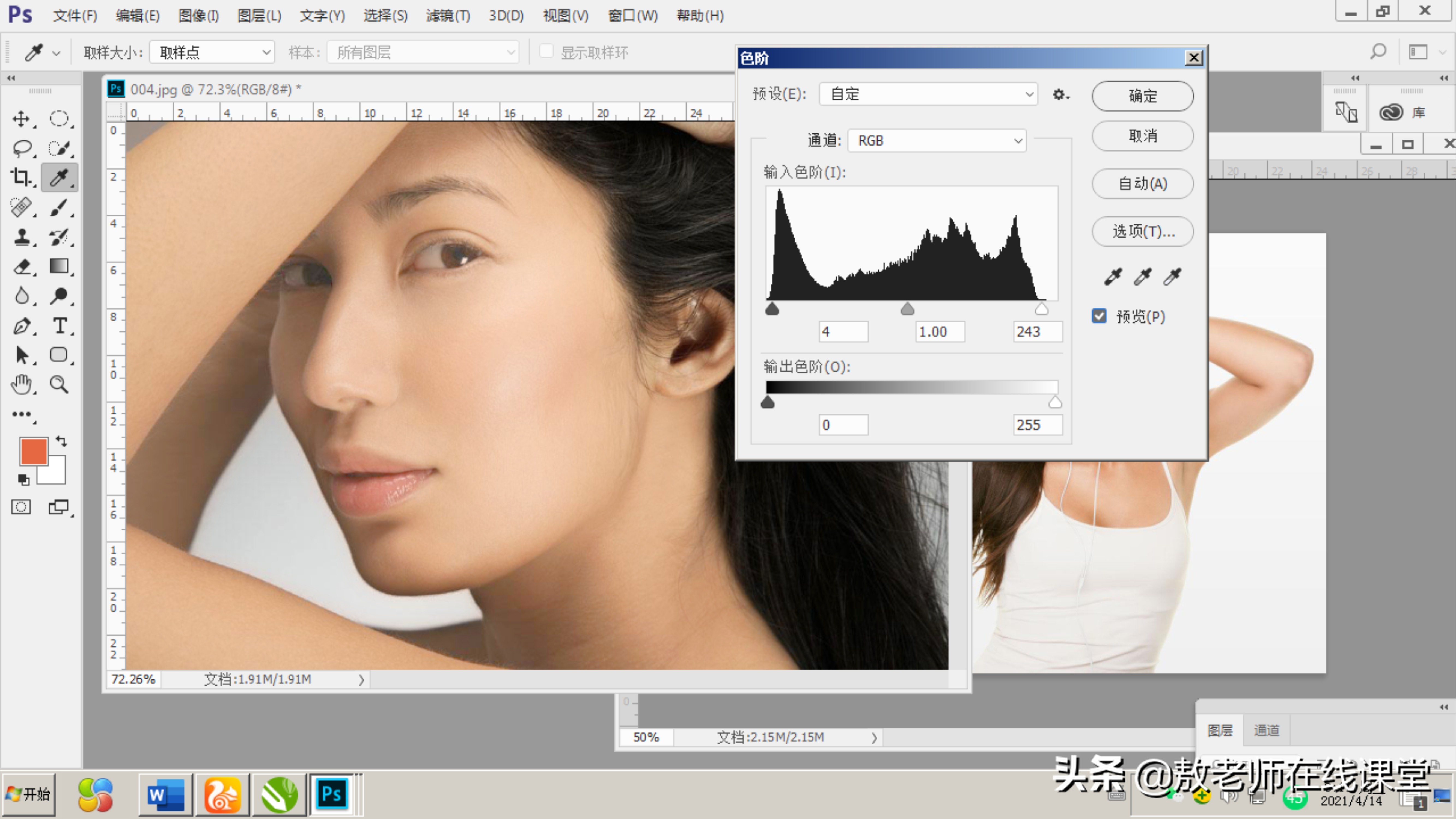Select the Path Selection tool
Image resolution: width=1456 pixels, height=819 pixels.
coord(22,355)
